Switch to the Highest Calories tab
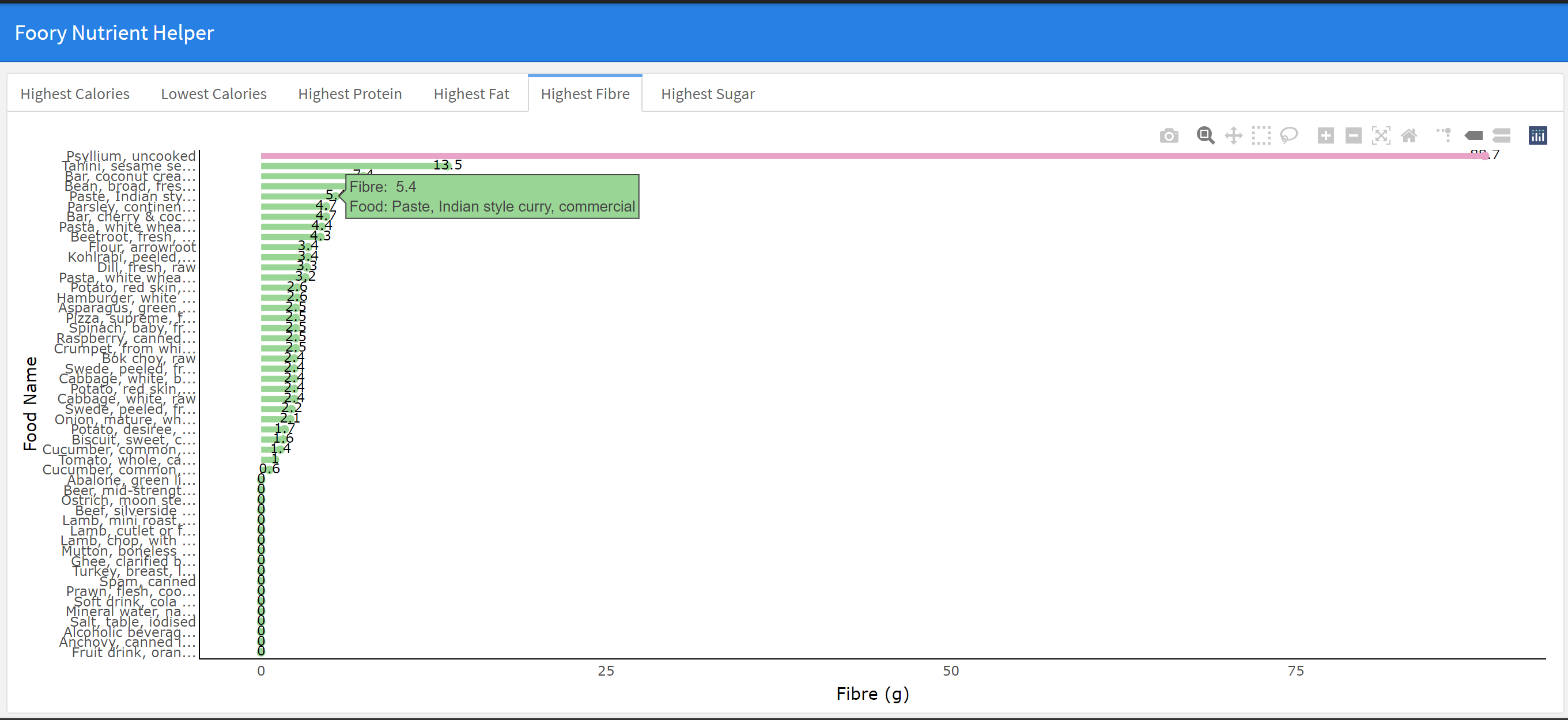 point(75,94)
